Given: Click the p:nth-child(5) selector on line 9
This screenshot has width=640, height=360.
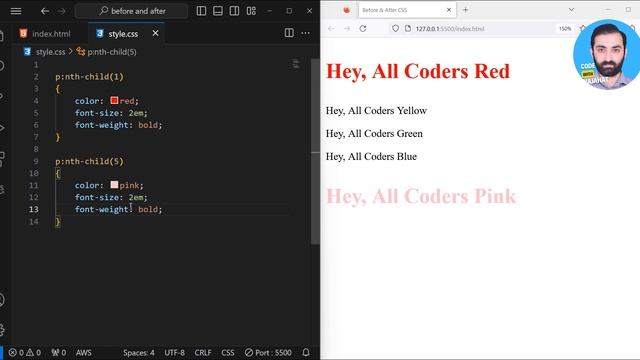Looking at the screenshot, I should coord(89,161).
